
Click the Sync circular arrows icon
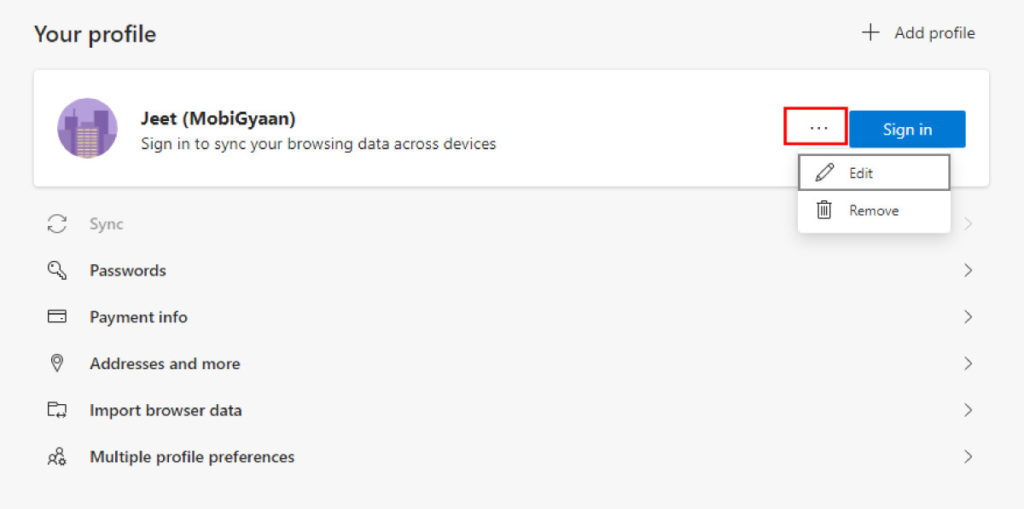pyautogui.click(x=57, y=224)
